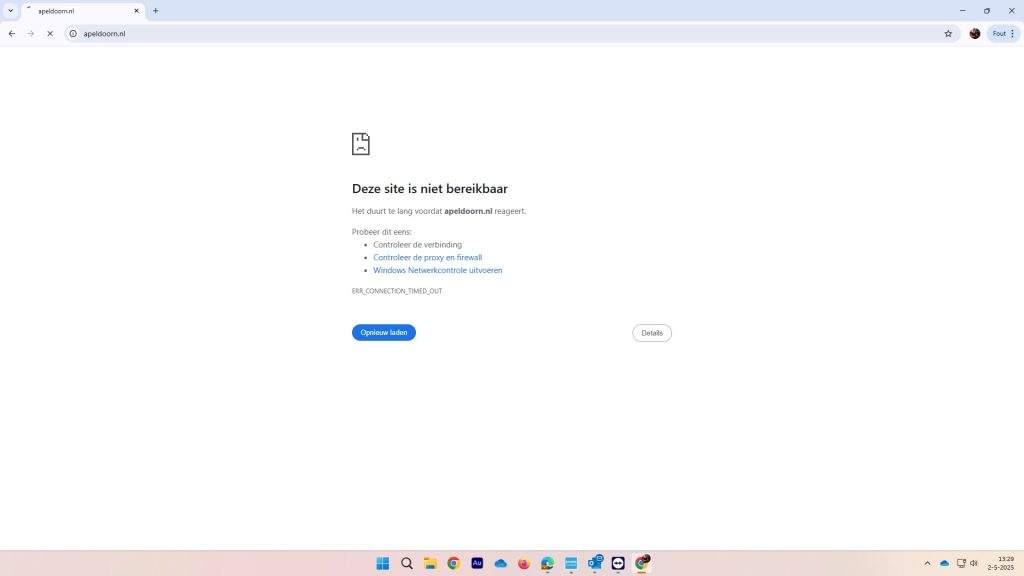The image size is (1024, 576).
Task: Open Windows taskbar search
Action: pyautogui.click(x=407, y=563)
